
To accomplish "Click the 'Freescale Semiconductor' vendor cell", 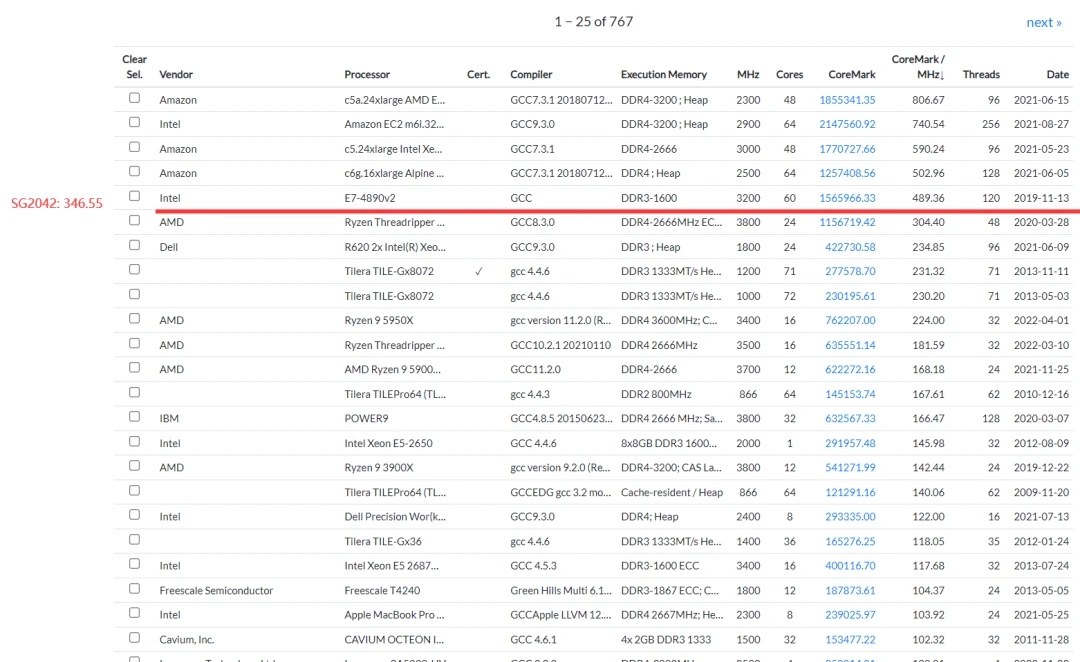I will (x=216, y=590).
